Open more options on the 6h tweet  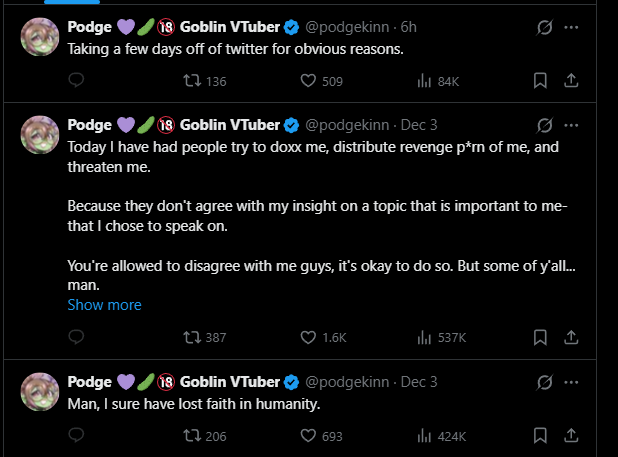click(573, 25)
